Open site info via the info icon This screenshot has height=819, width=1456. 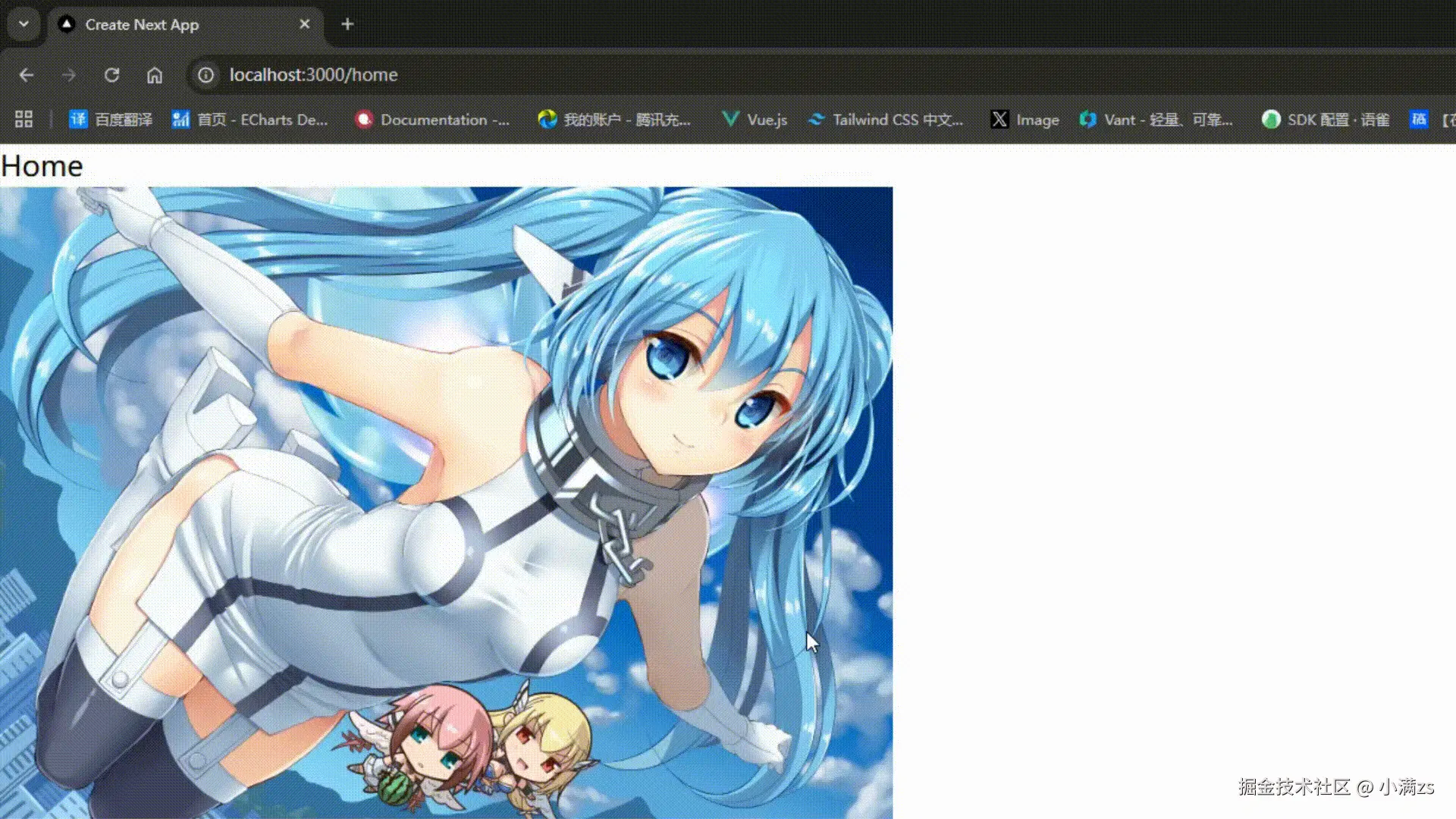click(x=205, y=75)
